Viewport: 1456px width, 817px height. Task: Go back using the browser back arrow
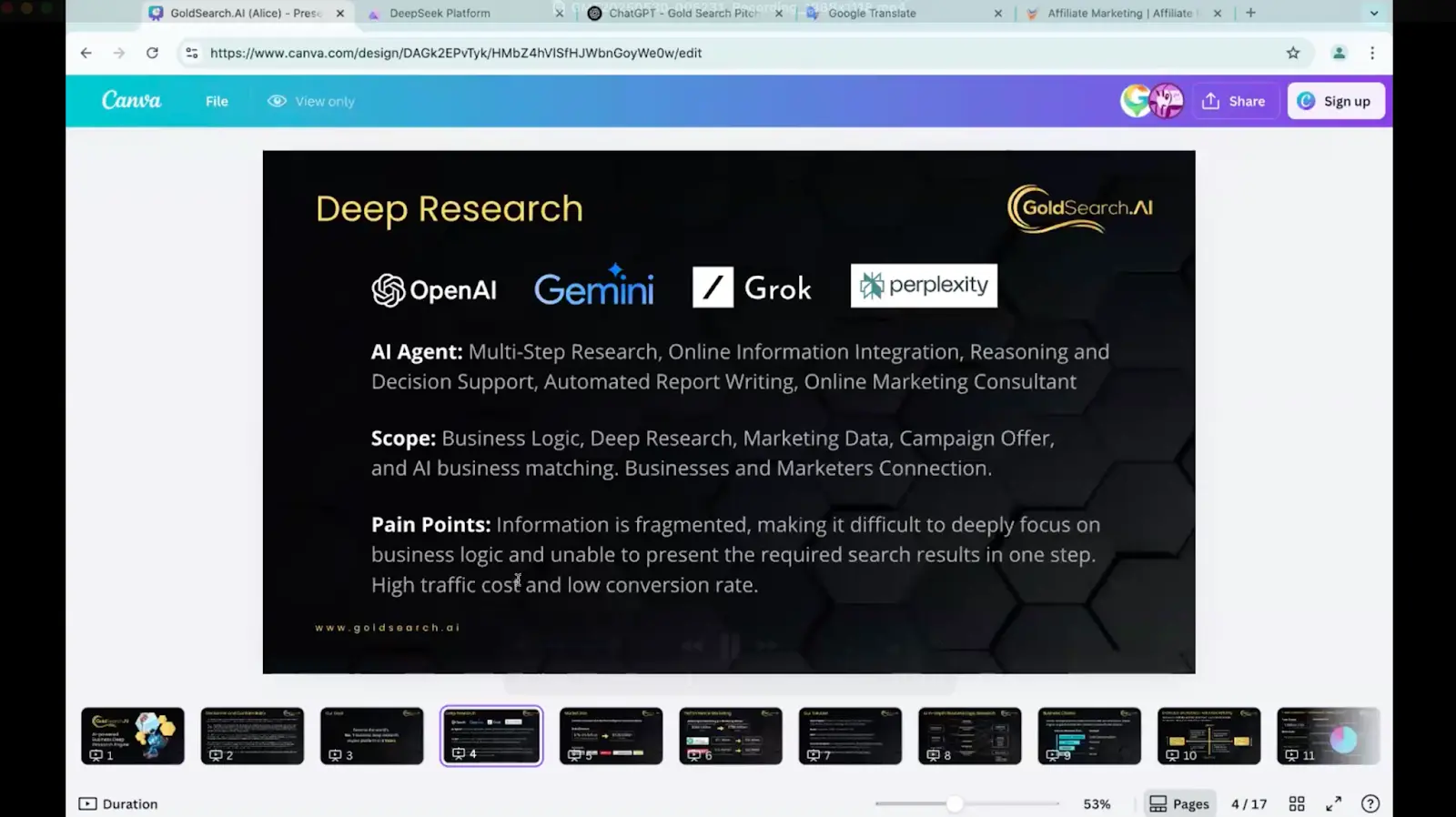click(x=86, y=53)
